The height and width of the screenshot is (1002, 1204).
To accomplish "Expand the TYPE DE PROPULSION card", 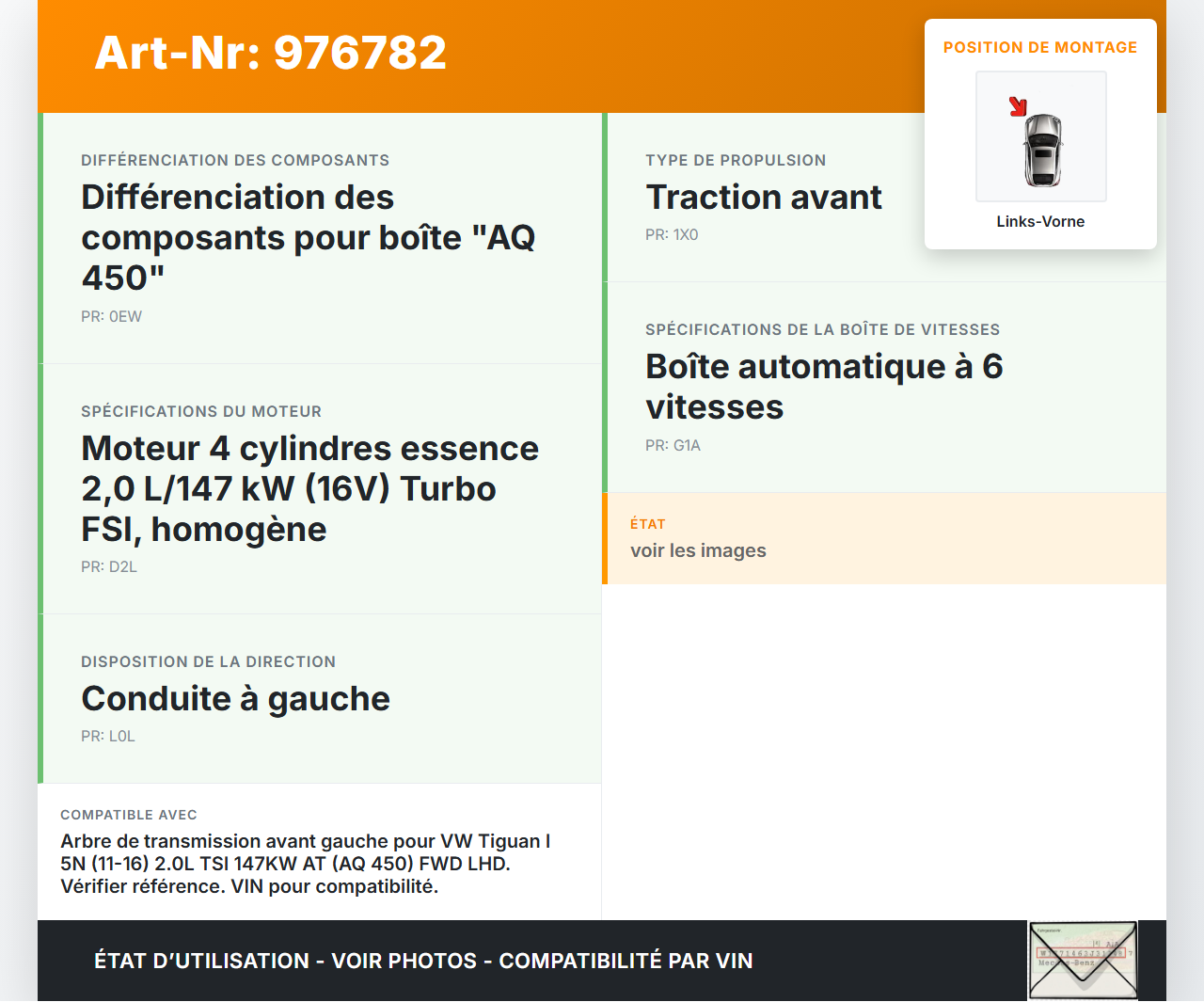I will pos(764,196).
